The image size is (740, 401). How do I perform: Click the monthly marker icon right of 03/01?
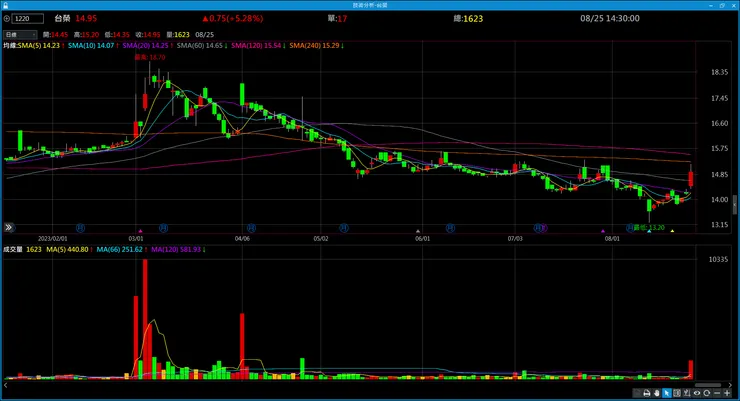click(x=163, y=228)
